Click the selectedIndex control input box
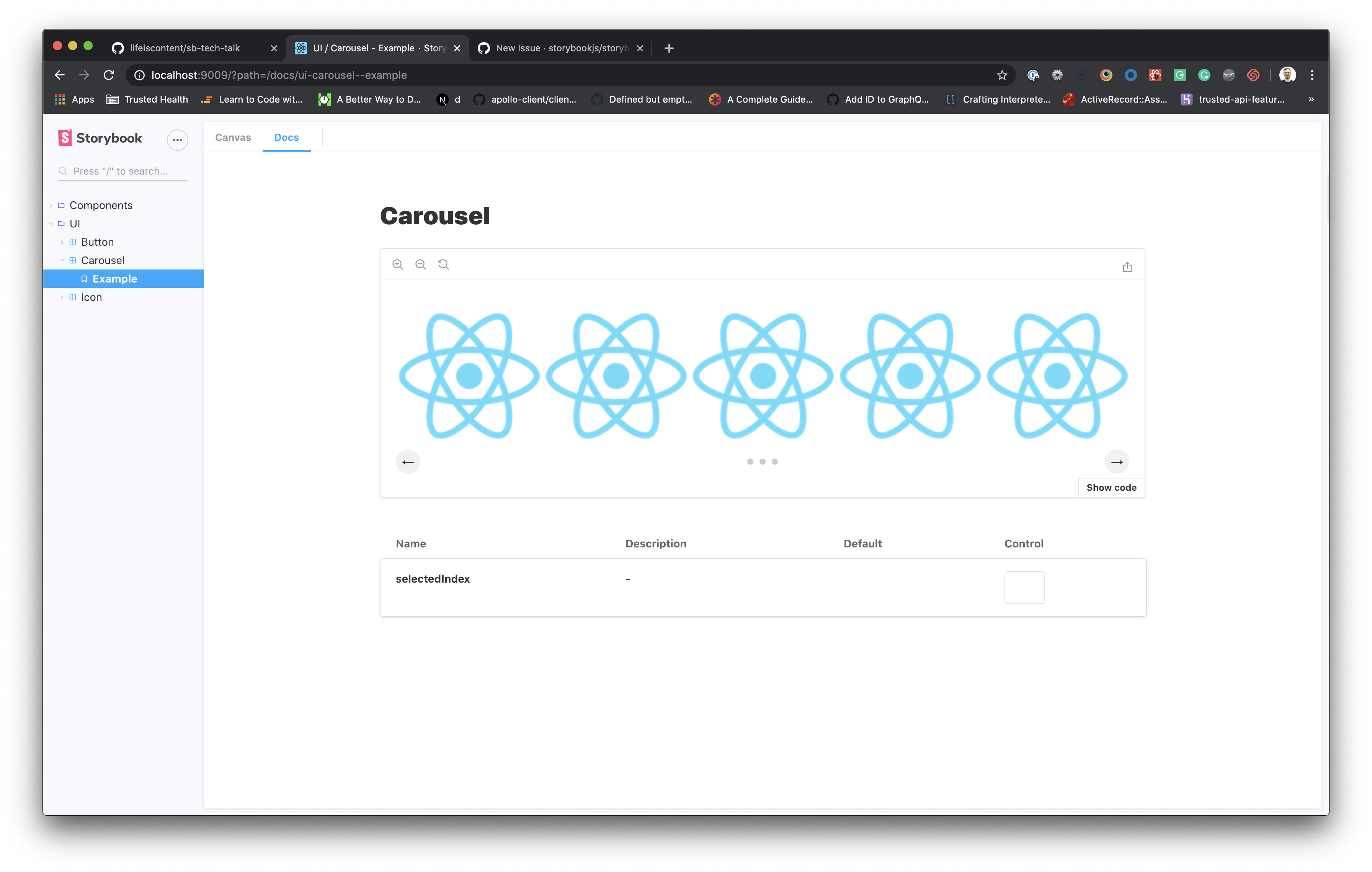Screen dimensions: 1372x872 click(1024, 587)
